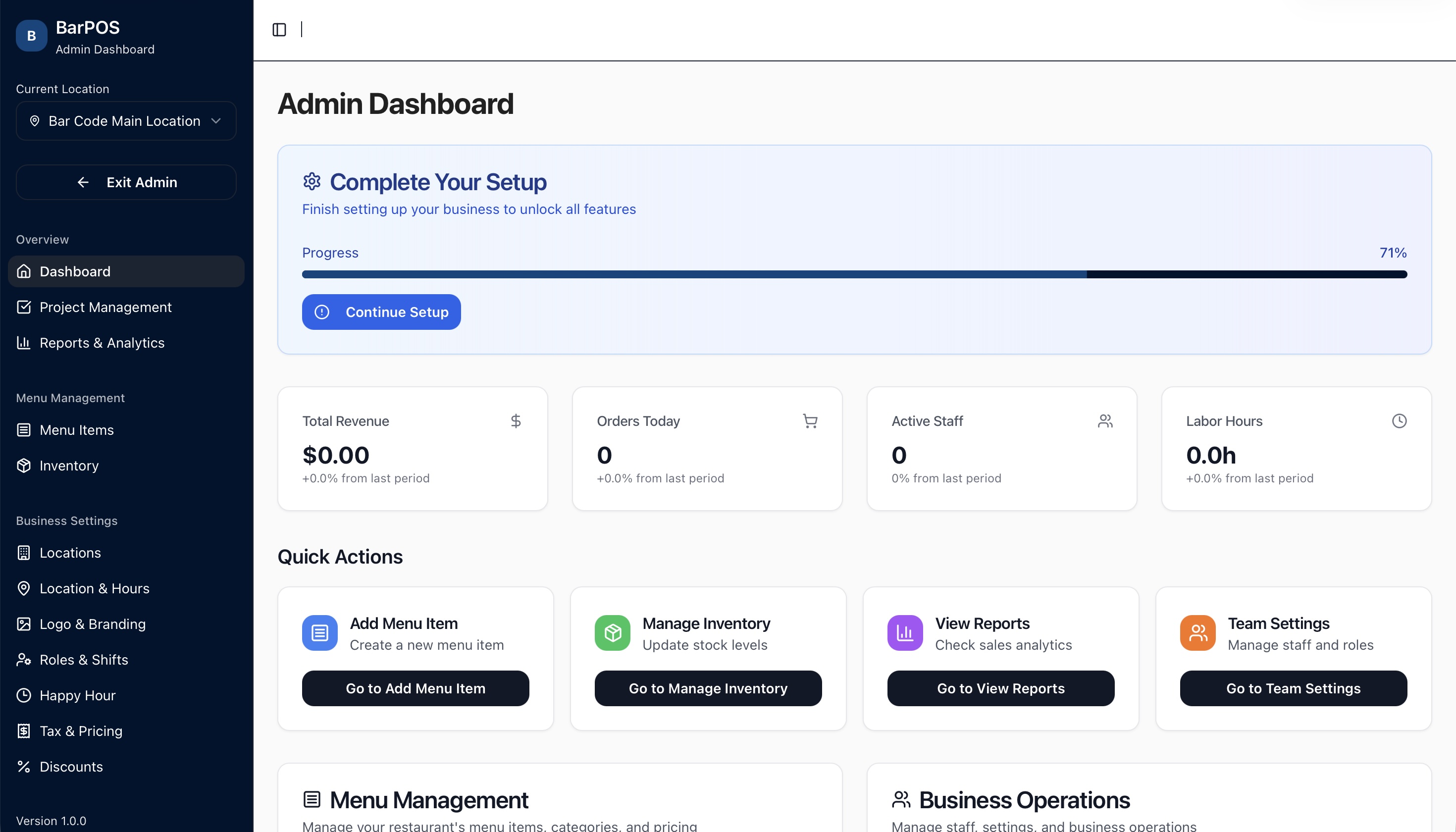This screenshot has width=1456, height=832.
Task: Click the blue Add Menu Item icon
Action: click(319, 632)
